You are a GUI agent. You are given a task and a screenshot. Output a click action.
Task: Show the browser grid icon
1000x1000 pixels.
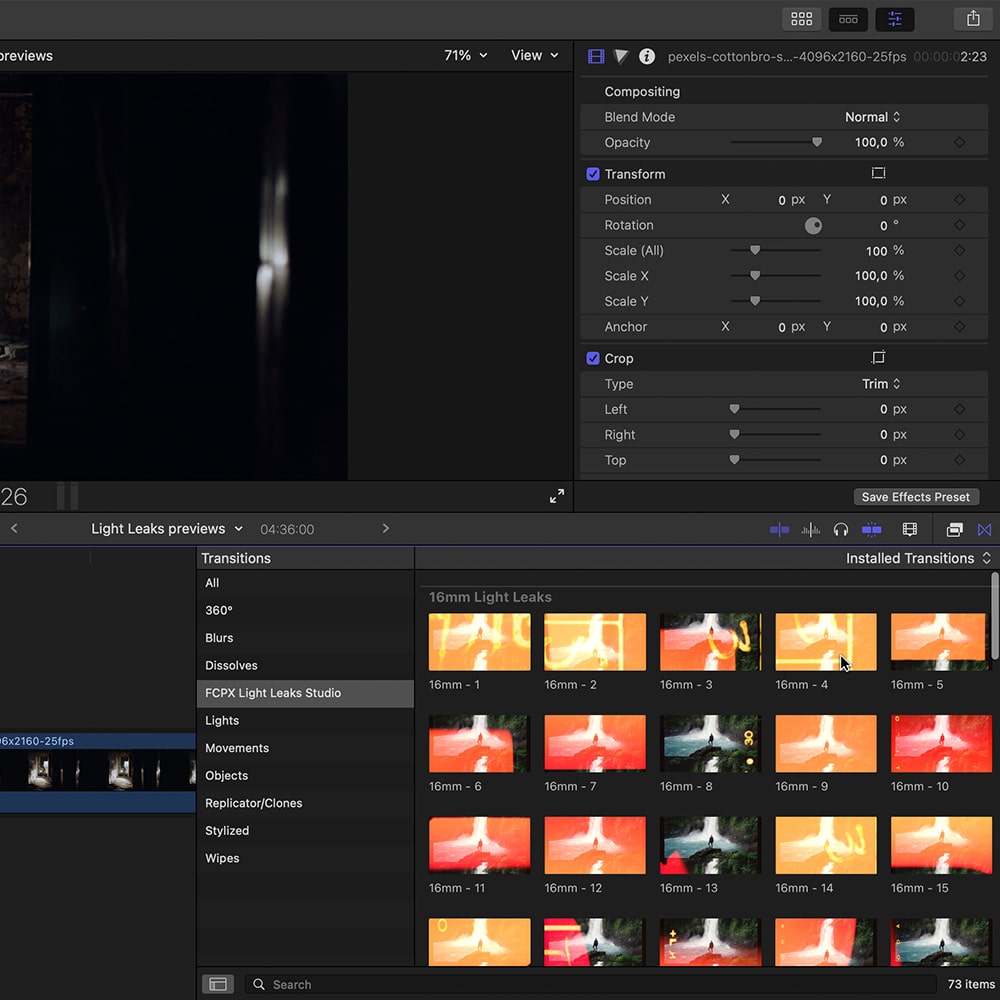point(801,18)
